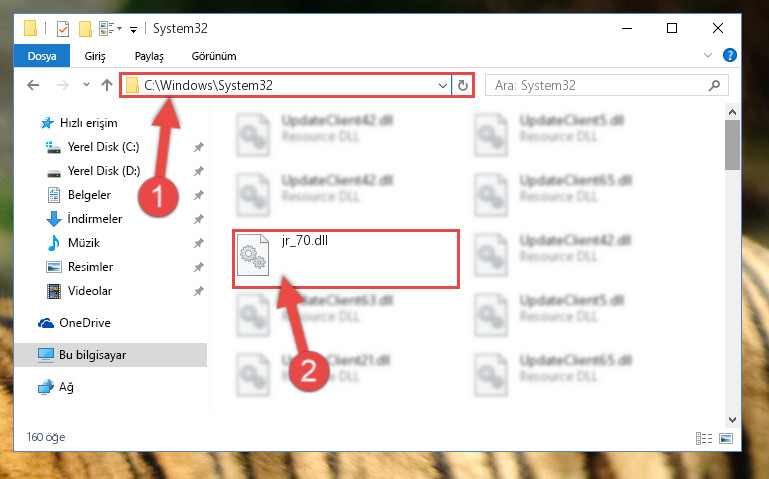This screenshot has width=769, height=479.
Task: Open Explorer help question mark
Action: 729,55
